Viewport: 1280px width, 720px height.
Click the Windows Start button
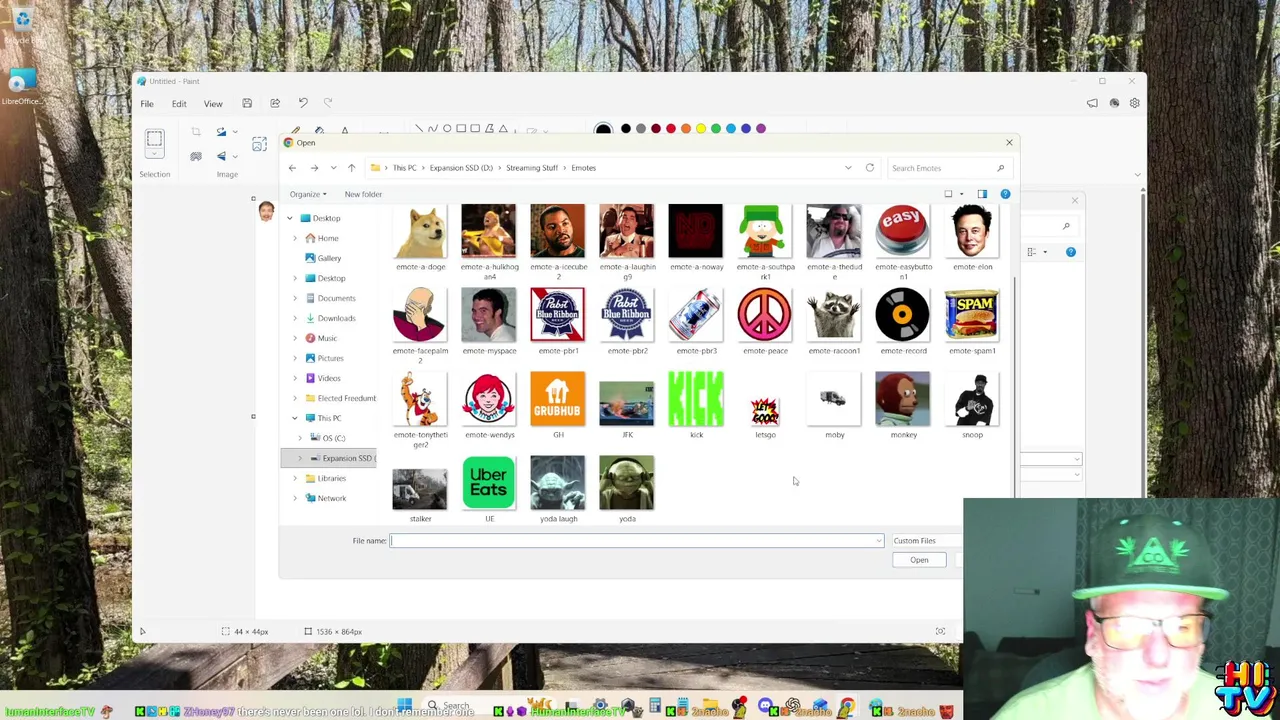tap(404, 706)
